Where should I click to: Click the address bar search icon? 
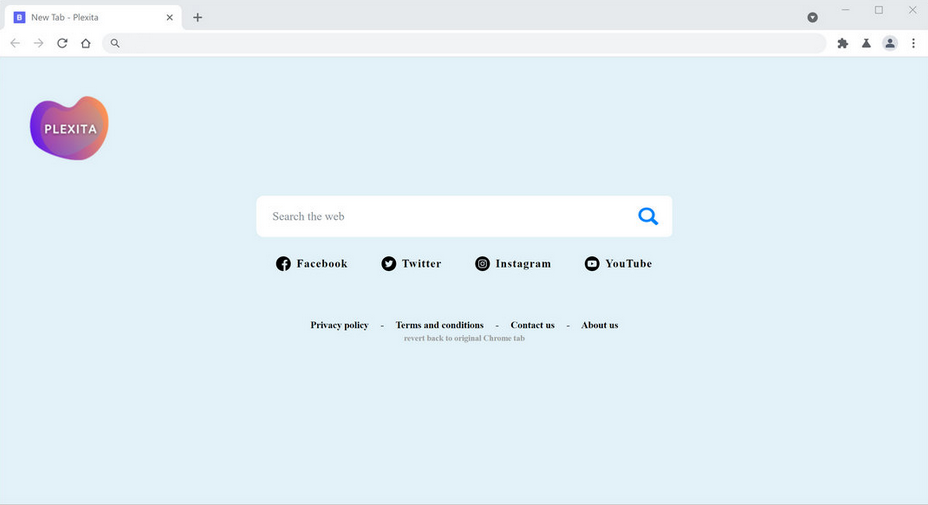(115, 43)
